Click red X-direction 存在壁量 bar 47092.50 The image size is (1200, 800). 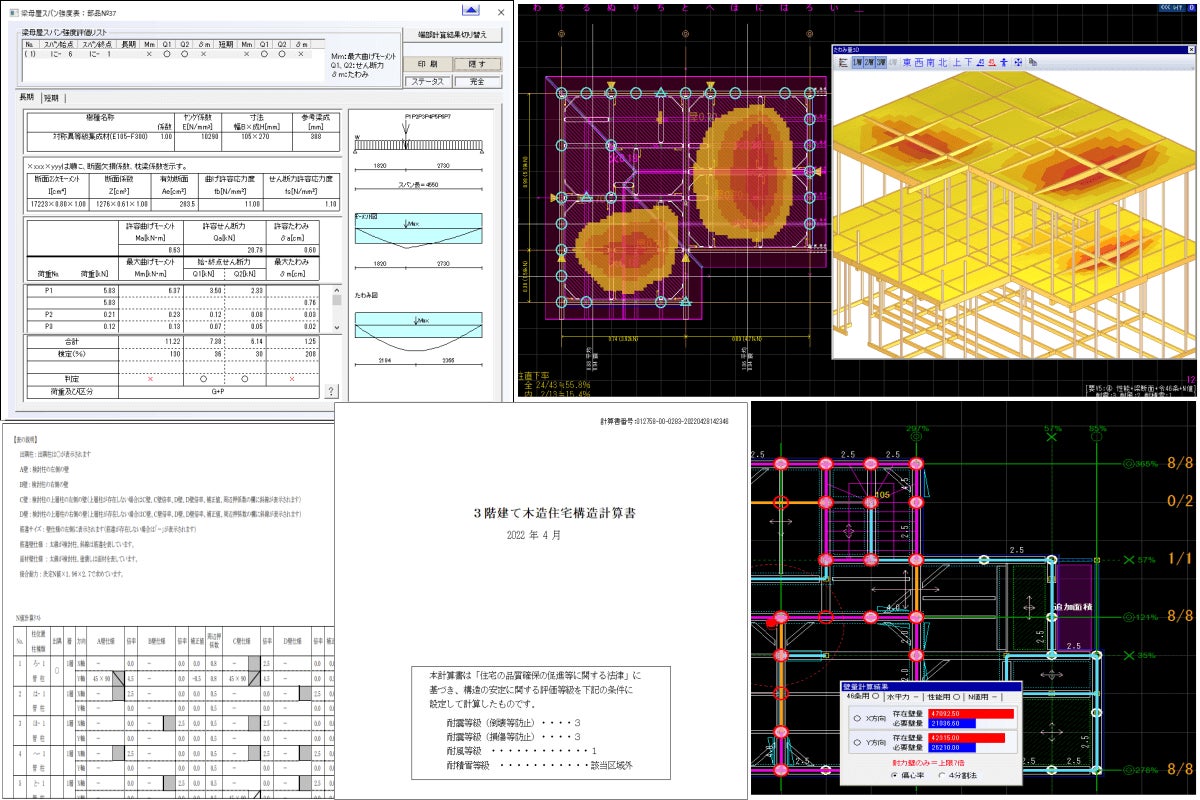pos(971,714)
